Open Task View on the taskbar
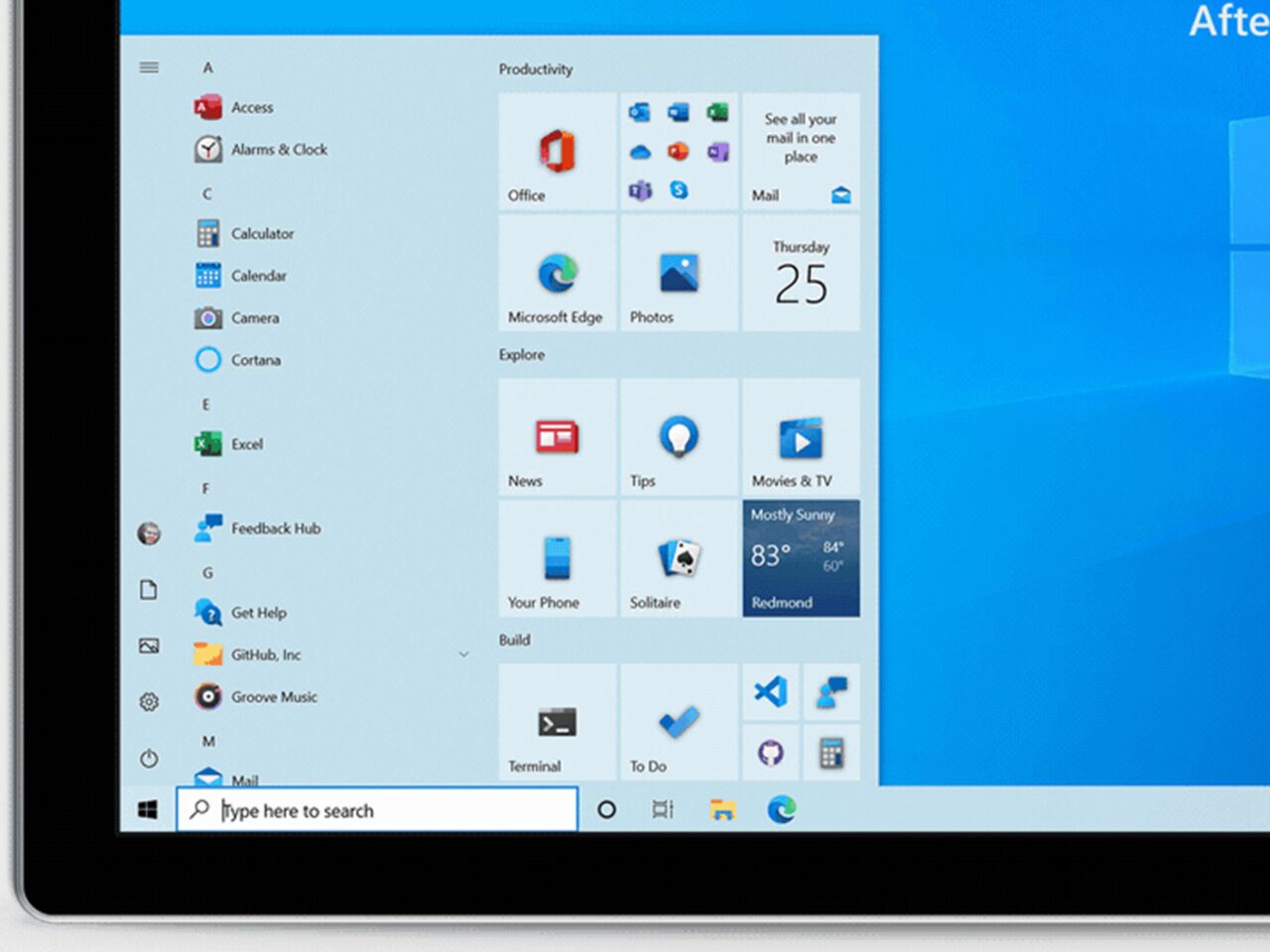 click(663, 810)
